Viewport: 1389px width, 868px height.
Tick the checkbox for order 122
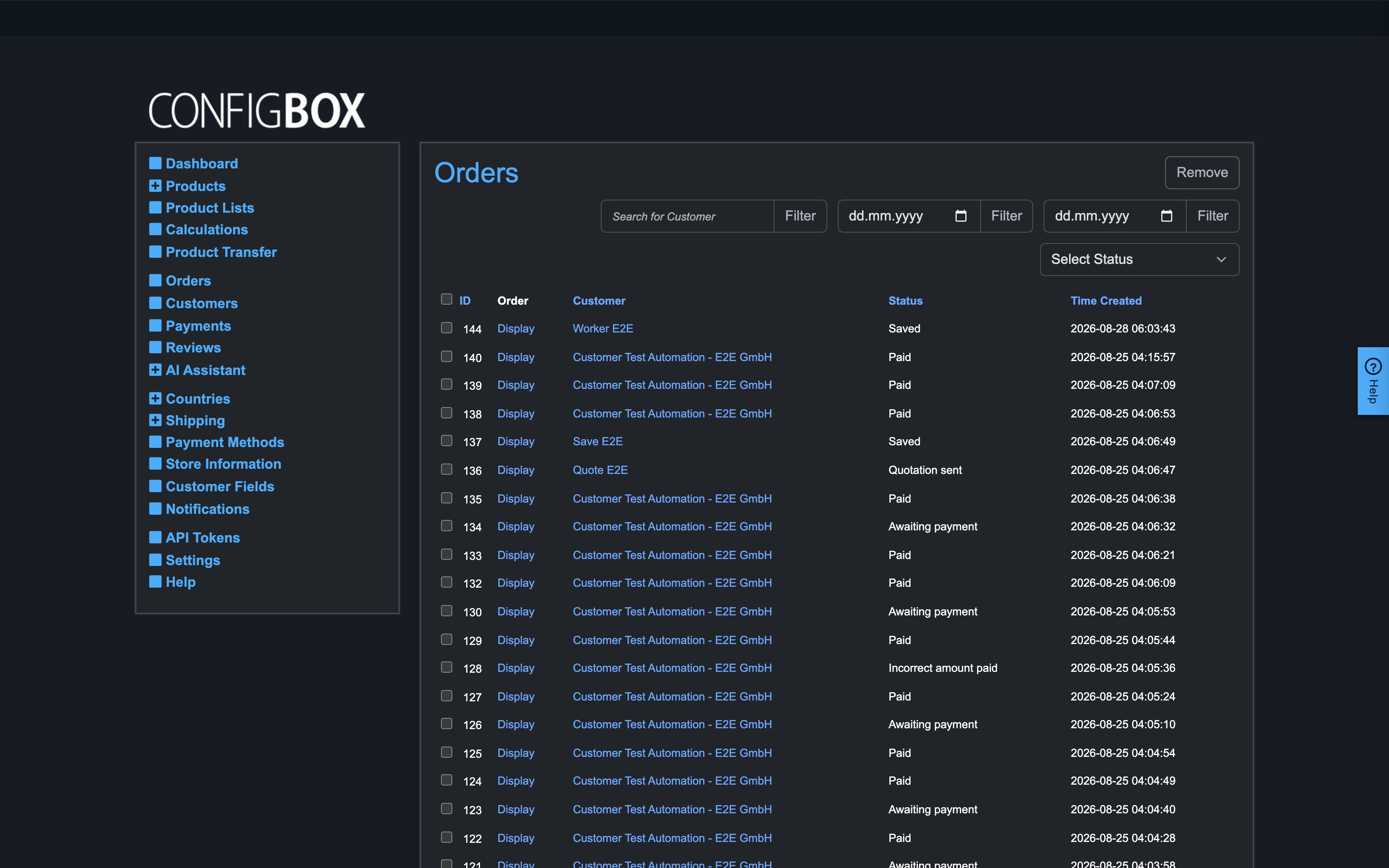(447, 837)
